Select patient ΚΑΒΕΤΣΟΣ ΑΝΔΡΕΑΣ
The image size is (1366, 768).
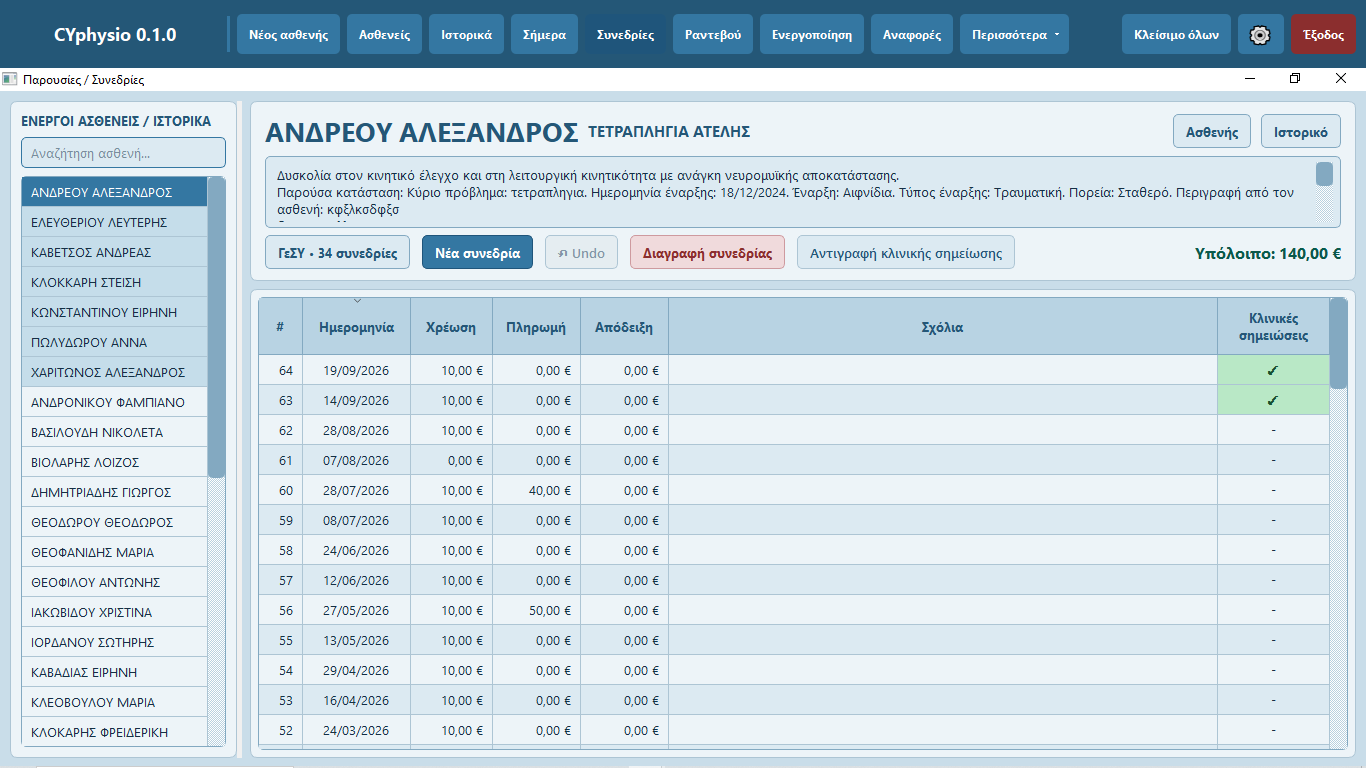114,252
